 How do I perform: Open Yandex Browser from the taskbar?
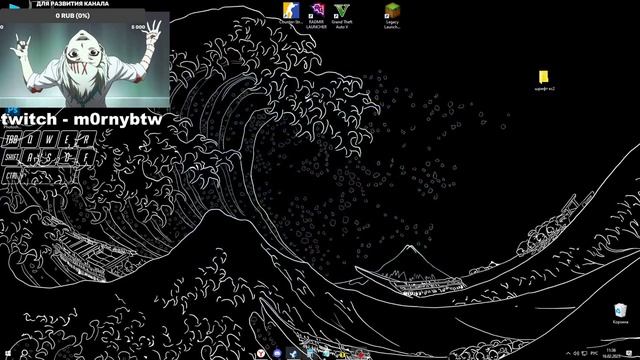pyautogui.click(x=261, y=353)
